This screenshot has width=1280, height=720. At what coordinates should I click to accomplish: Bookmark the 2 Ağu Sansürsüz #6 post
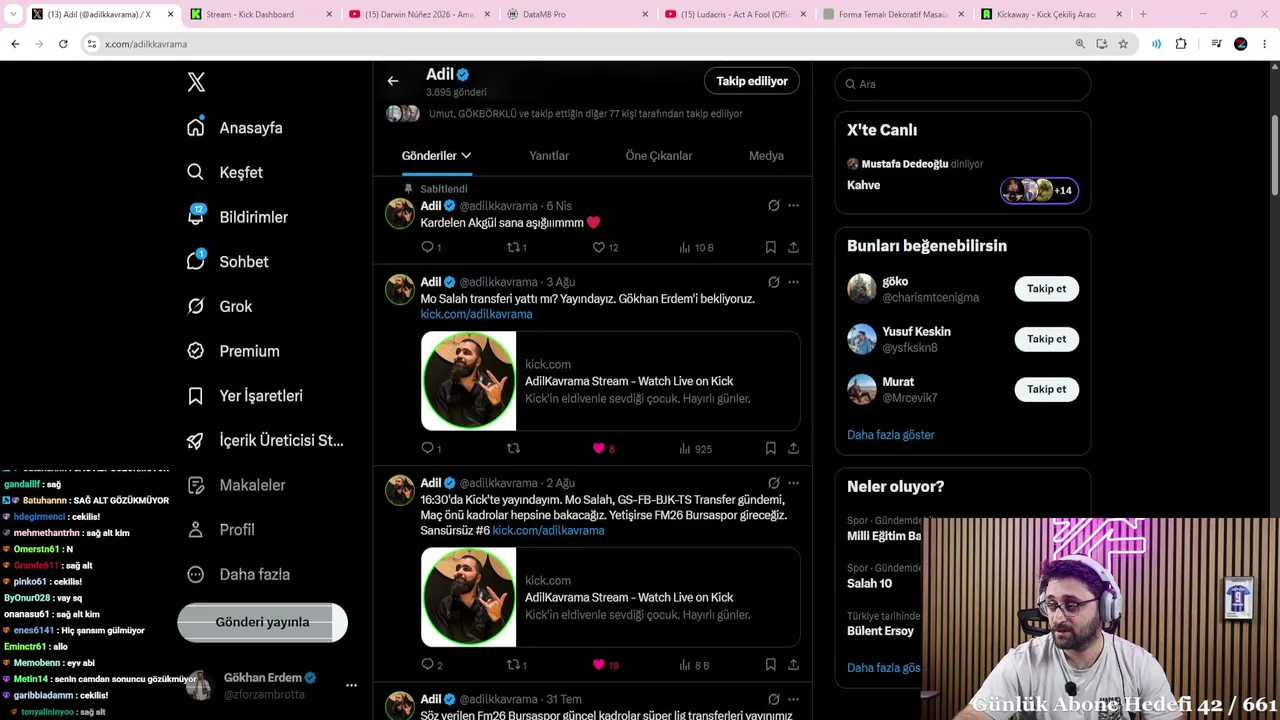pos(770,664)
